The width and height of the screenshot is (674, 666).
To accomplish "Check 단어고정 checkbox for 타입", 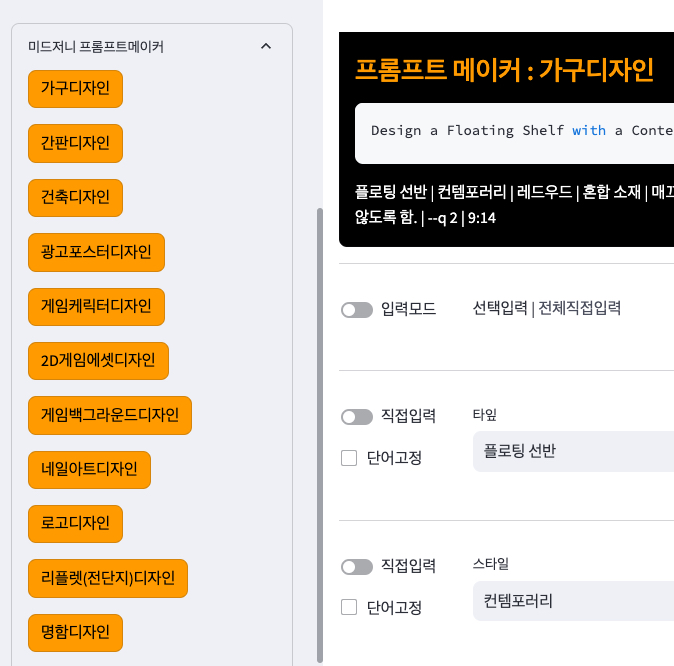I will tap(349, 458).
